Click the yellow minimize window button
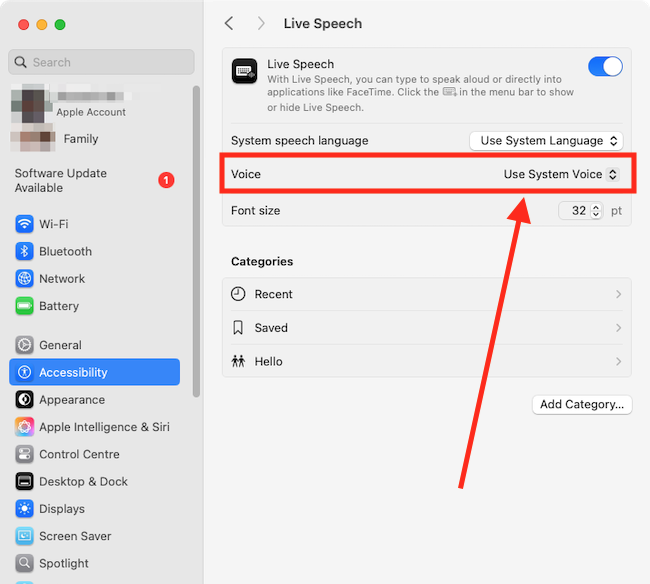 pyautogui.click(x=42, y=25)
